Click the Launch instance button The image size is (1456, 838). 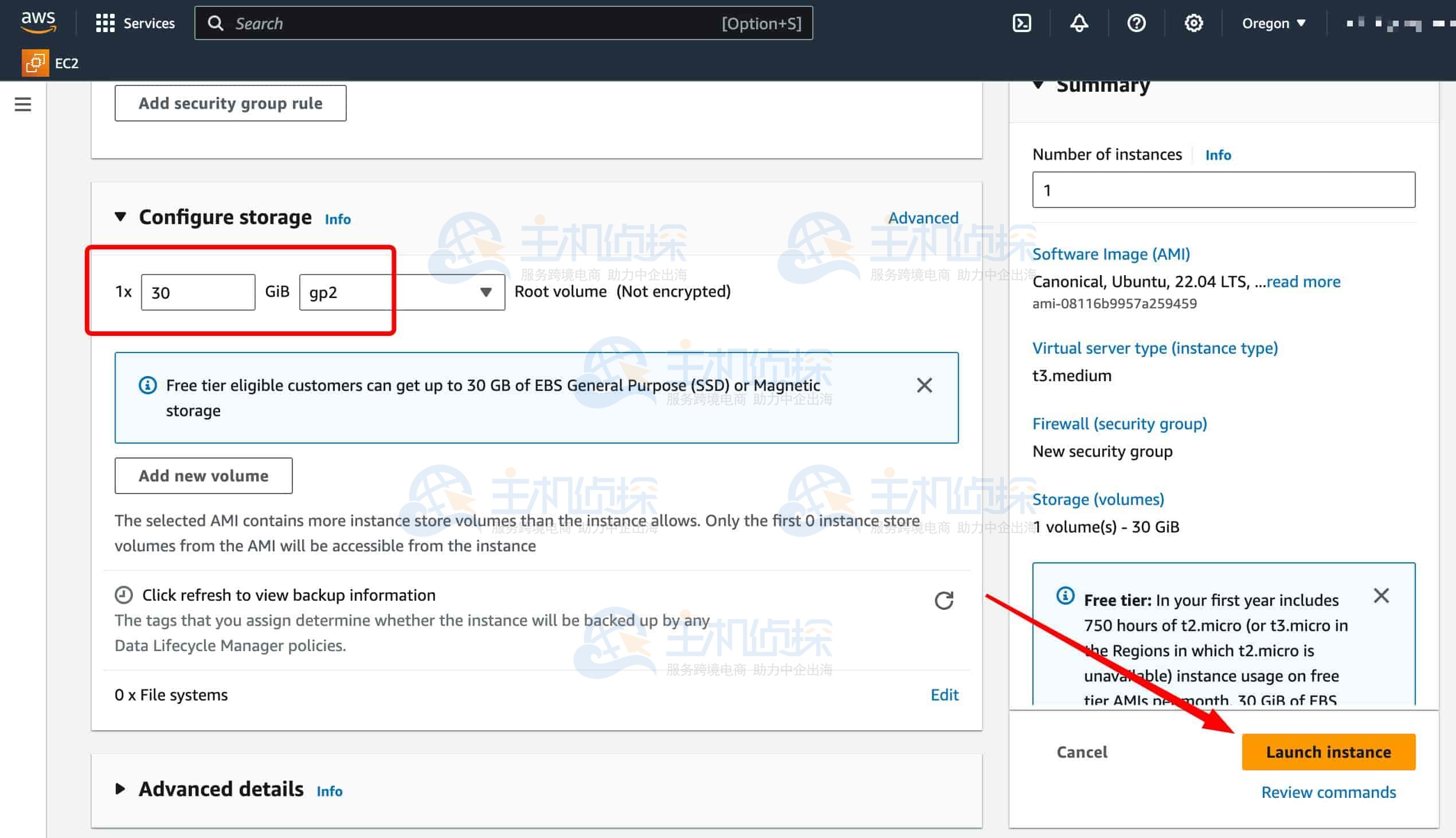point(1328,751)
